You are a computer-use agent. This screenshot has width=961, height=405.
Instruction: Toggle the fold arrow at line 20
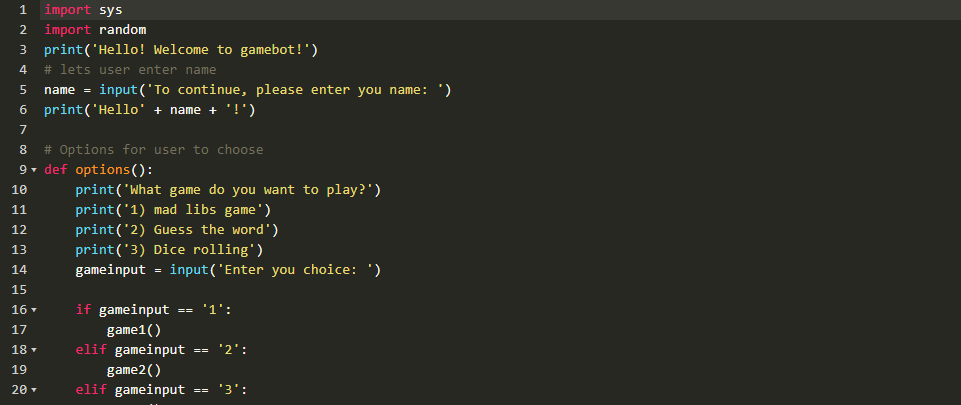pyautogui.click(x=34, y=390)
